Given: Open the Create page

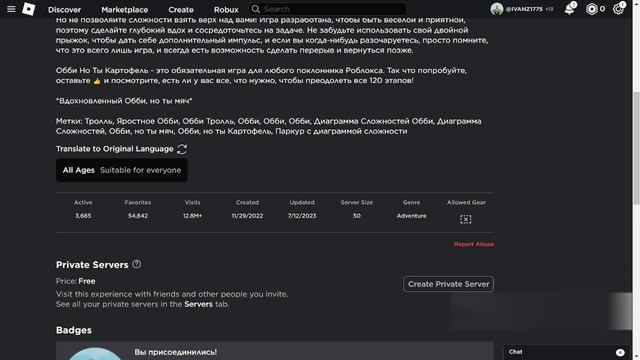Looking at the screenshot, I should click(x=181, y=9).
